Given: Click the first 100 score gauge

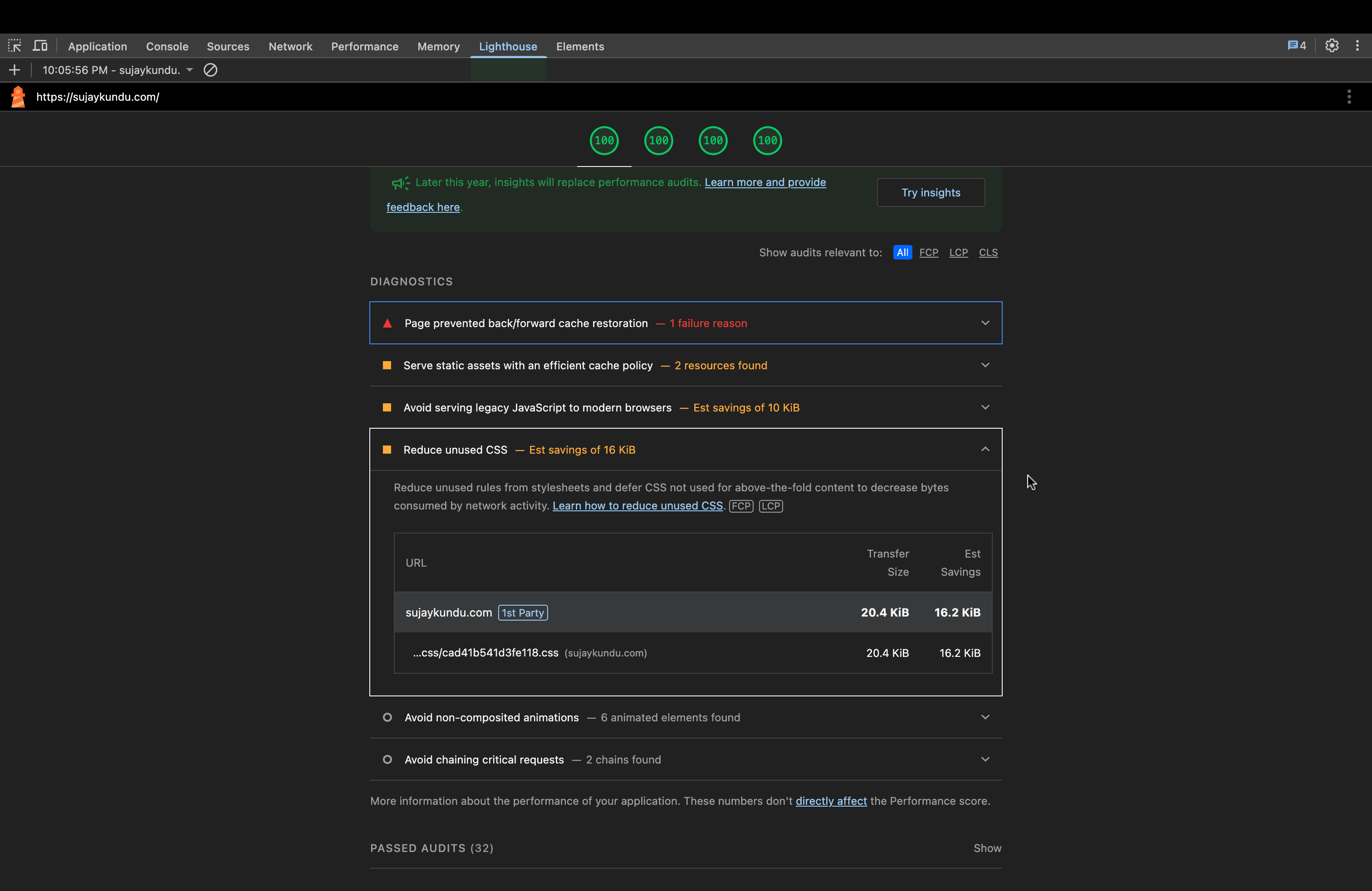Looking at the screenshot, I should pyautogui.click(x=603, y=141).
